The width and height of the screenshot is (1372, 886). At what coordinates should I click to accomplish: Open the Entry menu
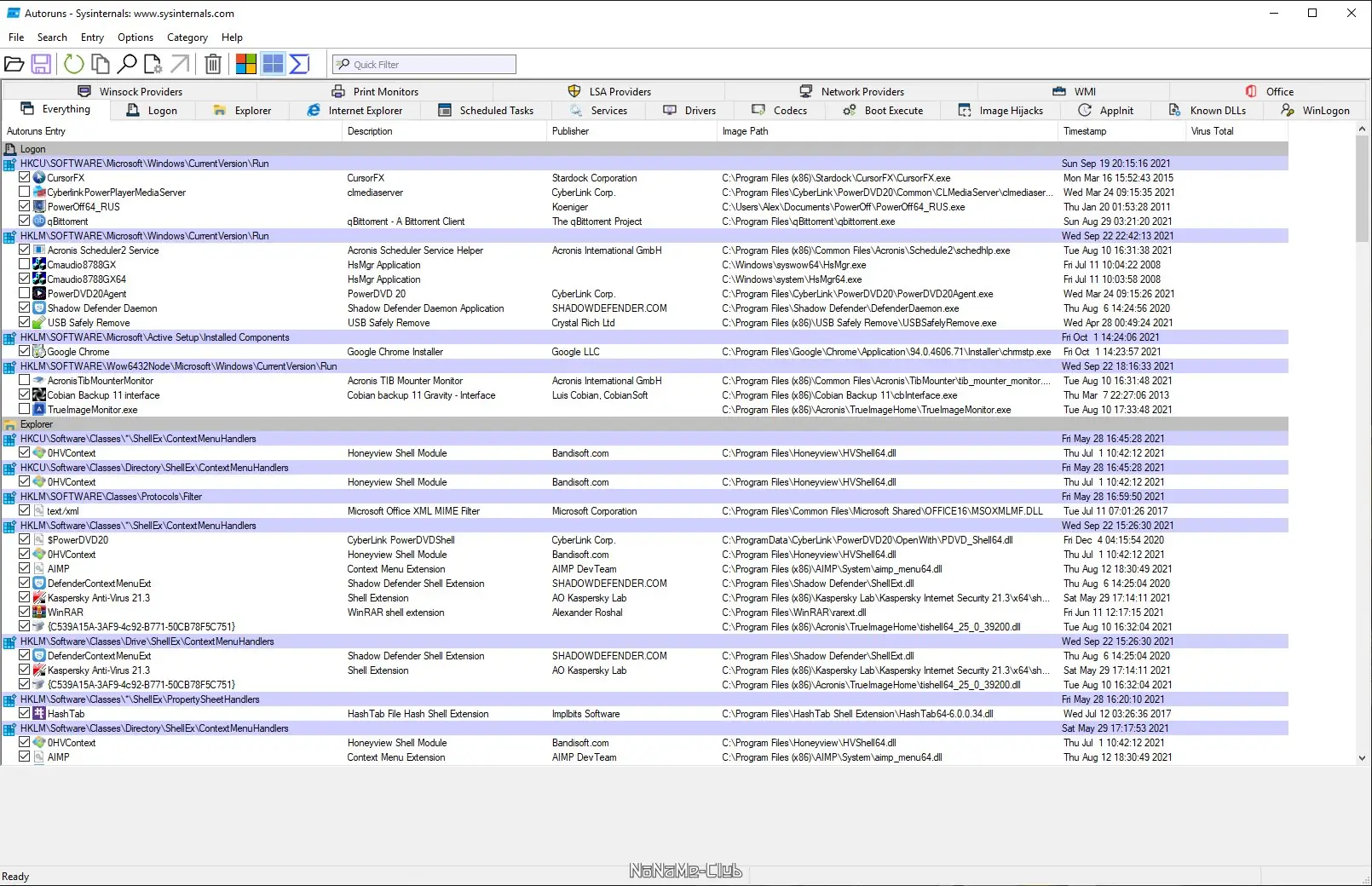pos(92,37)
